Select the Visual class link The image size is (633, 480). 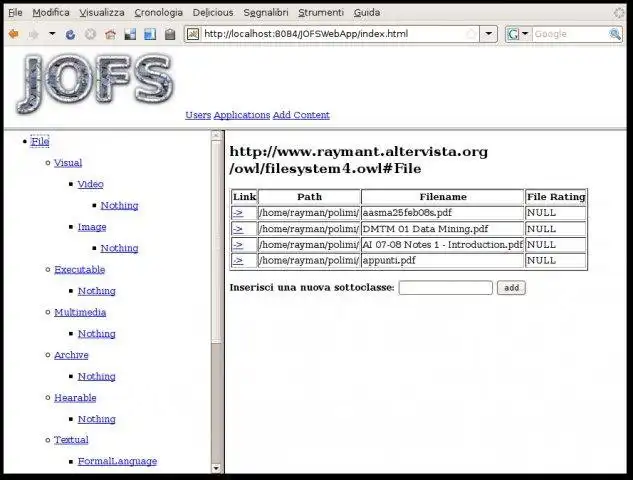(x=68, y=163)
